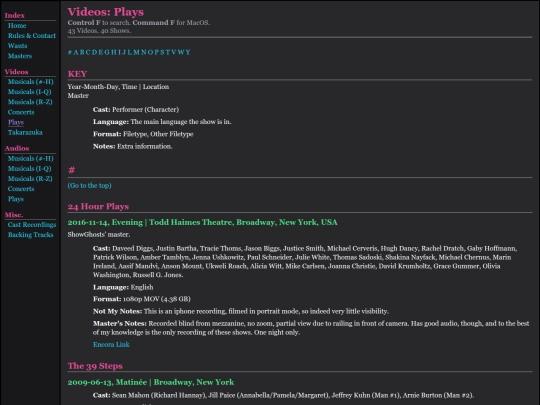Click the 24 Hour Plays show heading
Screen dimensions: 540x405
pos(98,207)
